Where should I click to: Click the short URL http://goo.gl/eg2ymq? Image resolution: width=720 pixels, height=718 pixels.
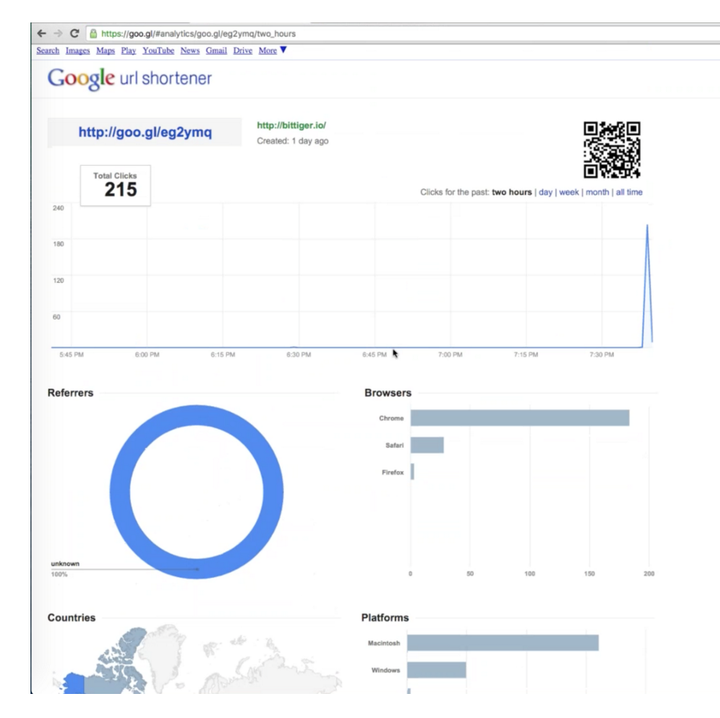[x=145, y=132]
